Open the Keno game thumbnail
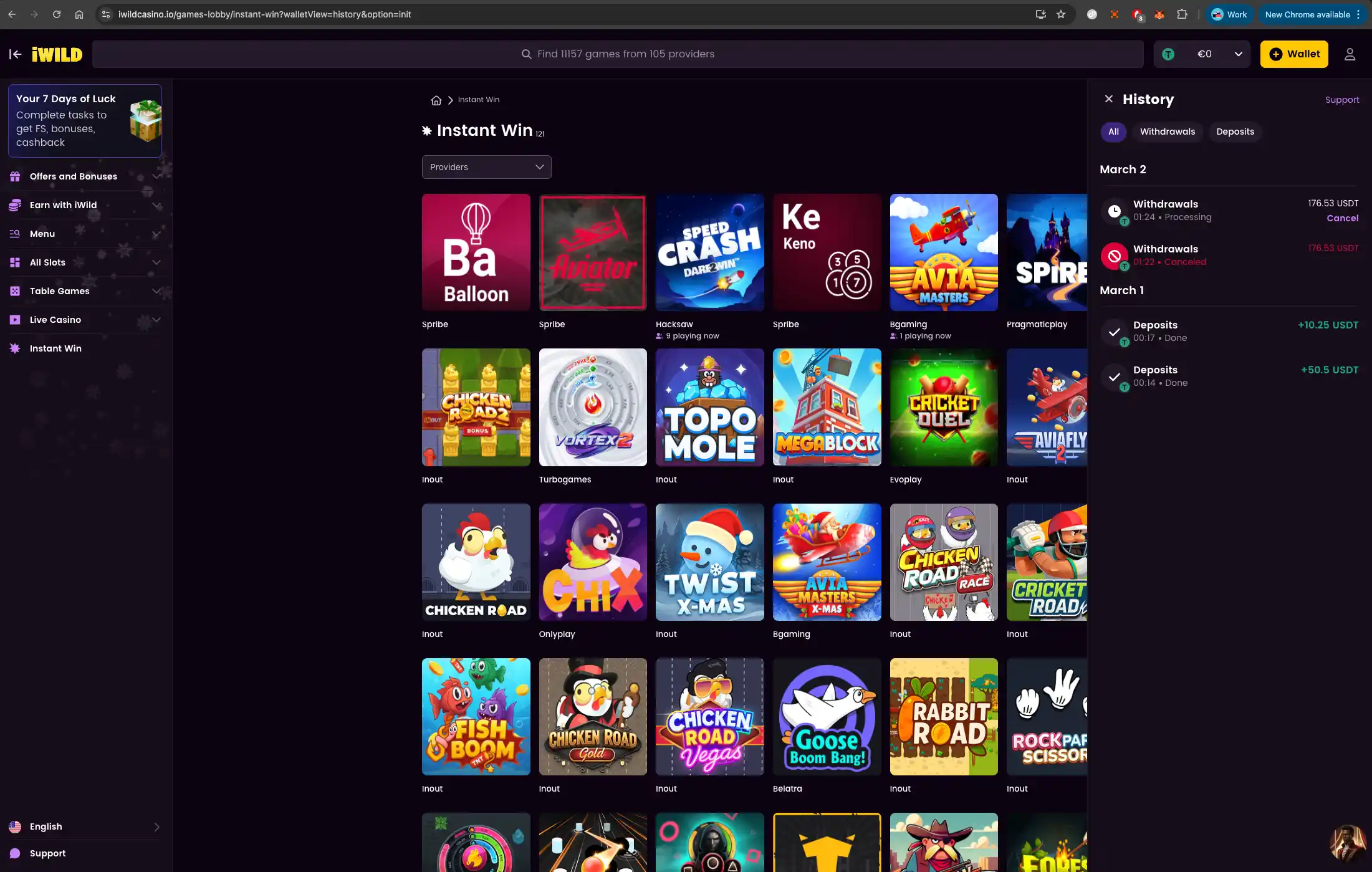This screenshot has height=872, width=1372. [827, 252]
